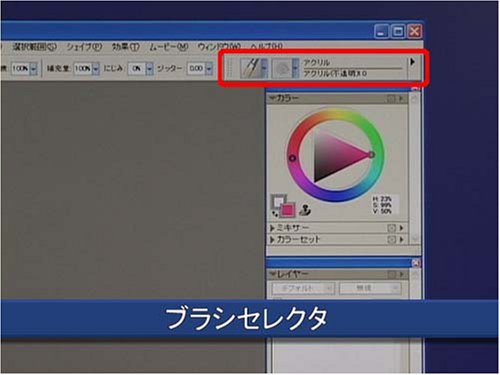Click the アクリル(不透明) variant name
Screen dimensions: 500x375
click(335, 73)
